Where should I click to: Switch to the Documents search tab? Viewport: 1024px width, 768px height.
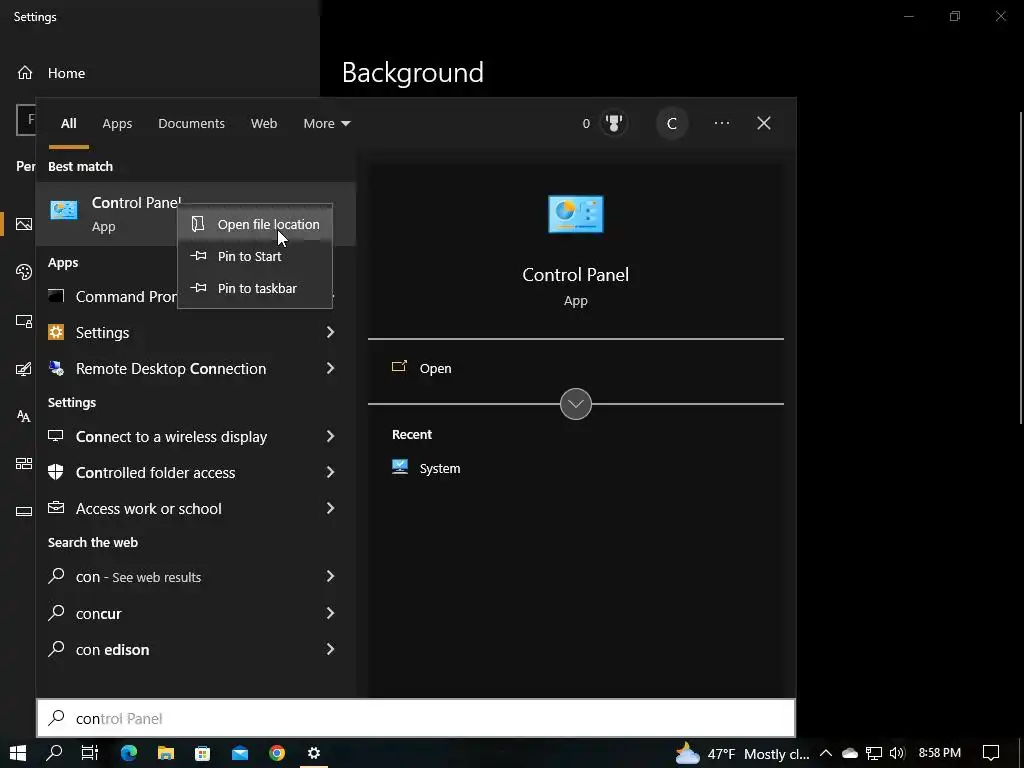[191, 123]
